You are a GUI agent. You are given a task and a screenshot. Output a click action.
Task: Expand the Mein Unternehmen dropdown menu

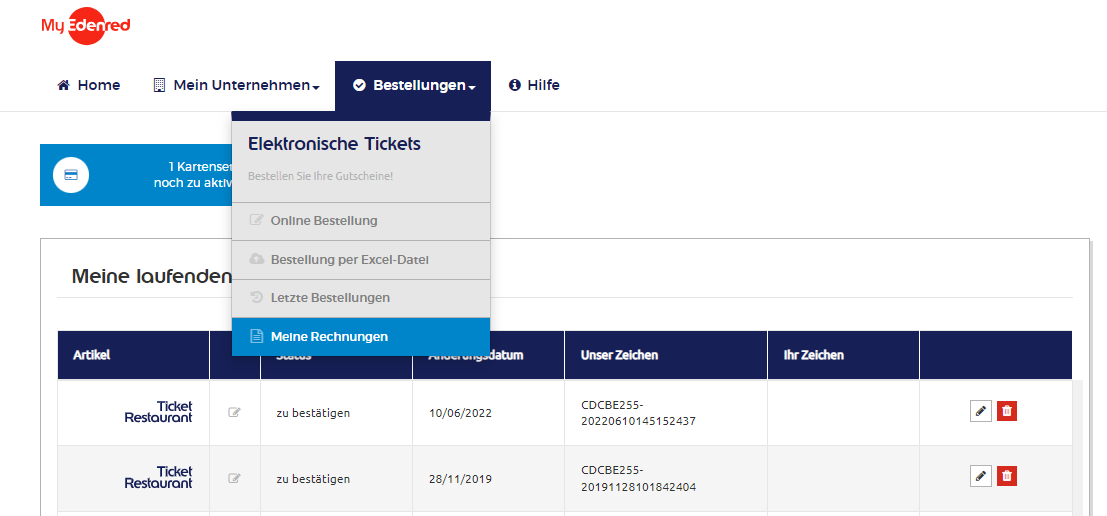click(x=237, y=85)
